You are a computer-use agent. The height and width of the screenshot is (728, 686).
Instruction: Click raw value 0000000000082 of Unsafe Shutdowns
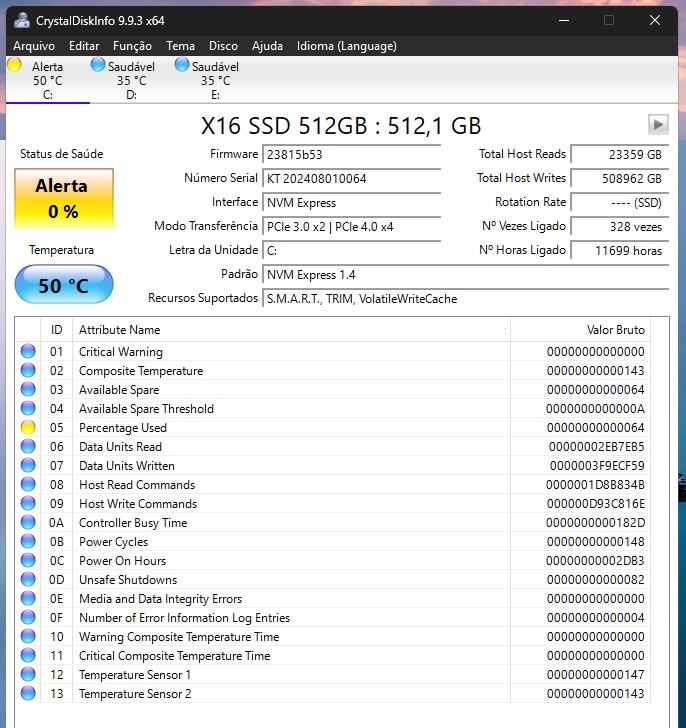click(x=595, y=580)
